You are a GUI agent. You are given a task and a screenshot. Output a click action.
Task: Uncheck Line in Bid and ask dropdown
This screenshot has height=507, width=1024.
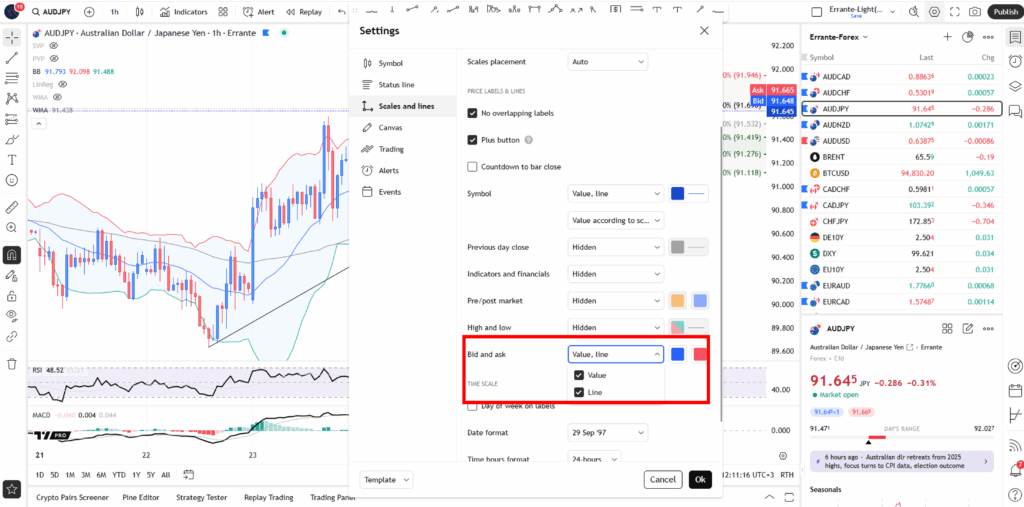(x=579, y=393)
